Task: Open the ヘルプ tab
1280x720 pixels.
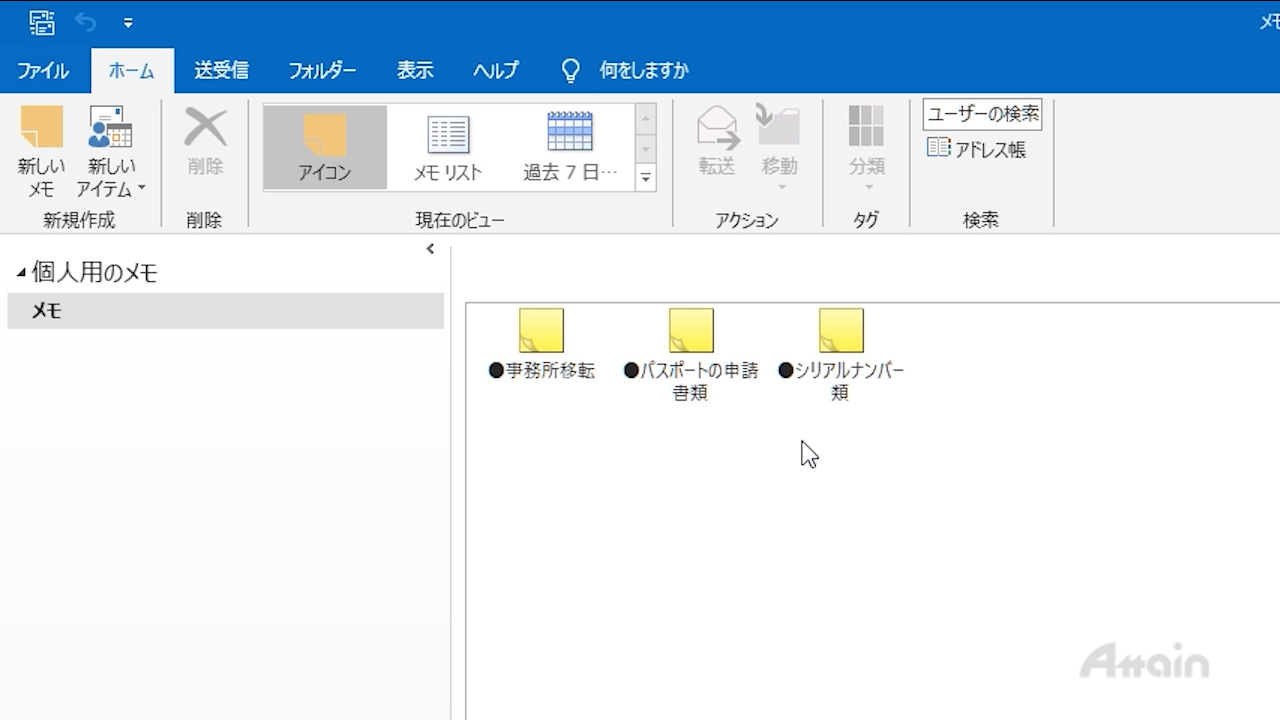Action: click(496, 71)
